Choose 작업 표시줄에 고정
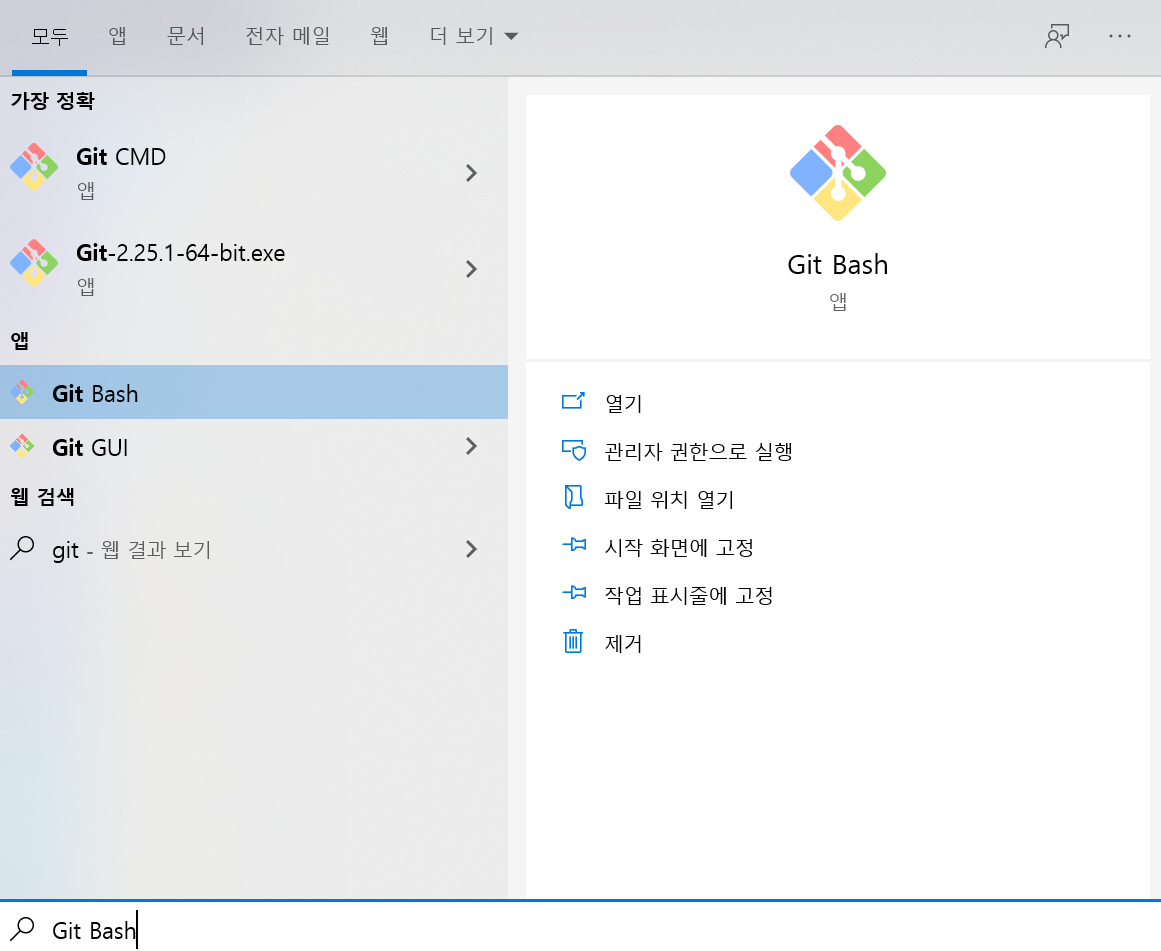This screenshot has width=1161, height=951. pos(689,595)
